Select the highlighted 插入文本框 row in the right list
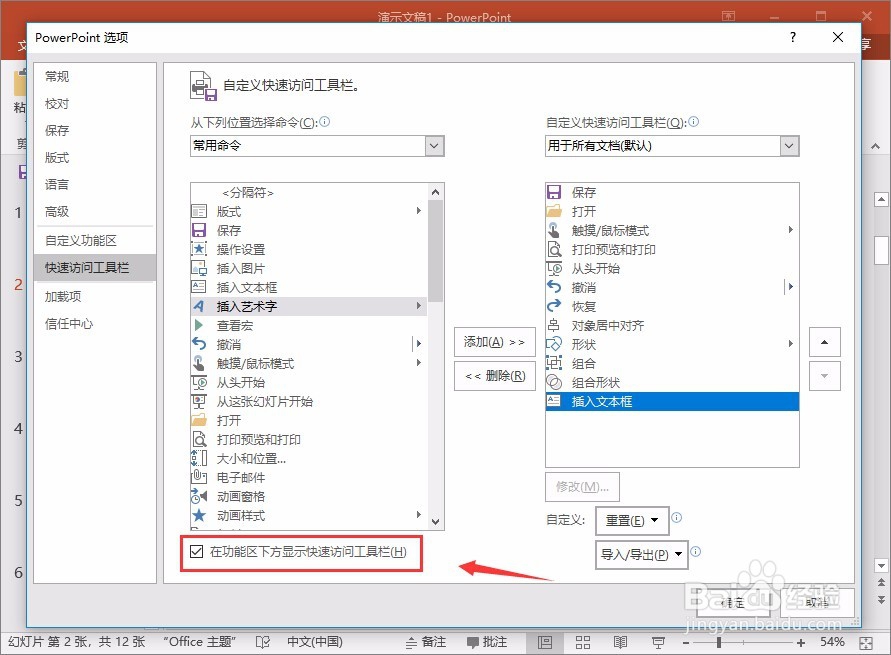Image resolution: width=891 pixels, height=655 pixels. [672, 402]
